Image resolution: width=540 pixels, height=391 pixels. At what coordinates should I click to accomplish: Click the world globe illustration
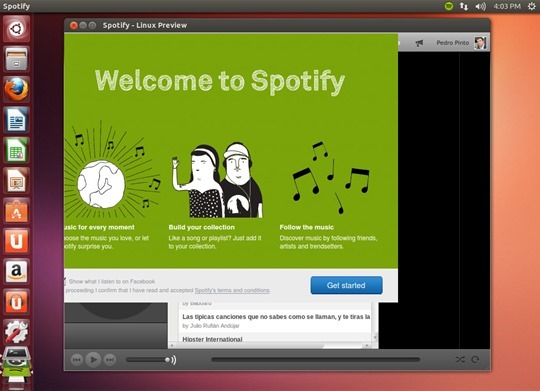[101, 185]
